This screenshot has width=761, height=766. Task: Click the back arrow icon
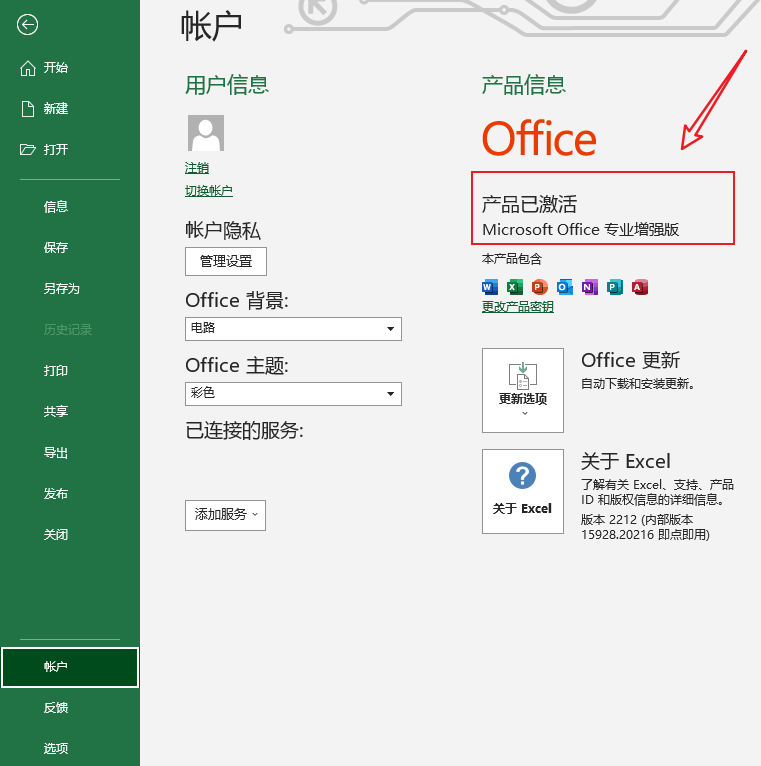[x=28, y=25]
